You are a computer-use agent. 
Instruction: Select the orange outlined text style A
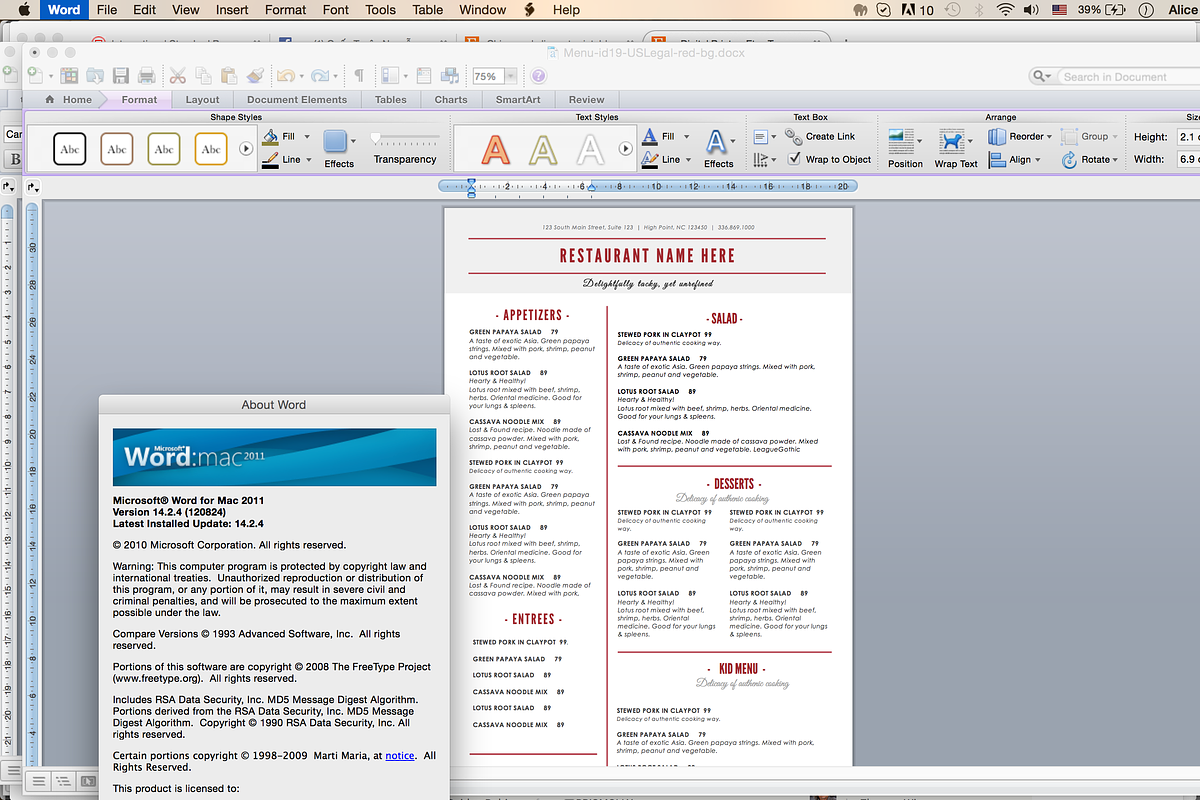coord(495,149)
